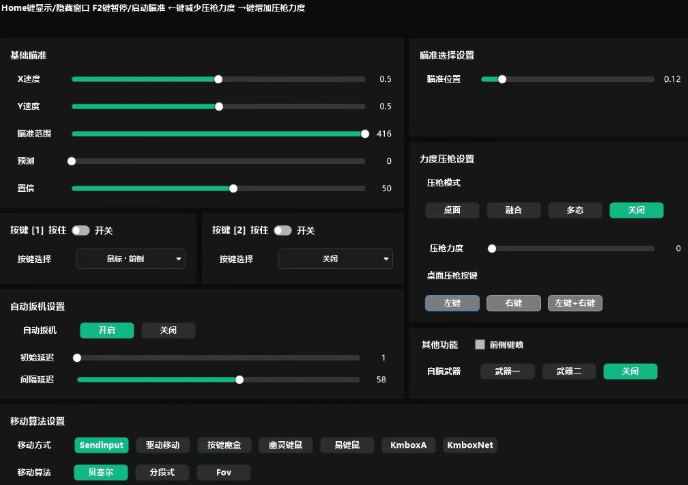This screenshot has height=485, width=688.
Task: Select 武器一 for 自瞄武器
Action: pos(507,371)
